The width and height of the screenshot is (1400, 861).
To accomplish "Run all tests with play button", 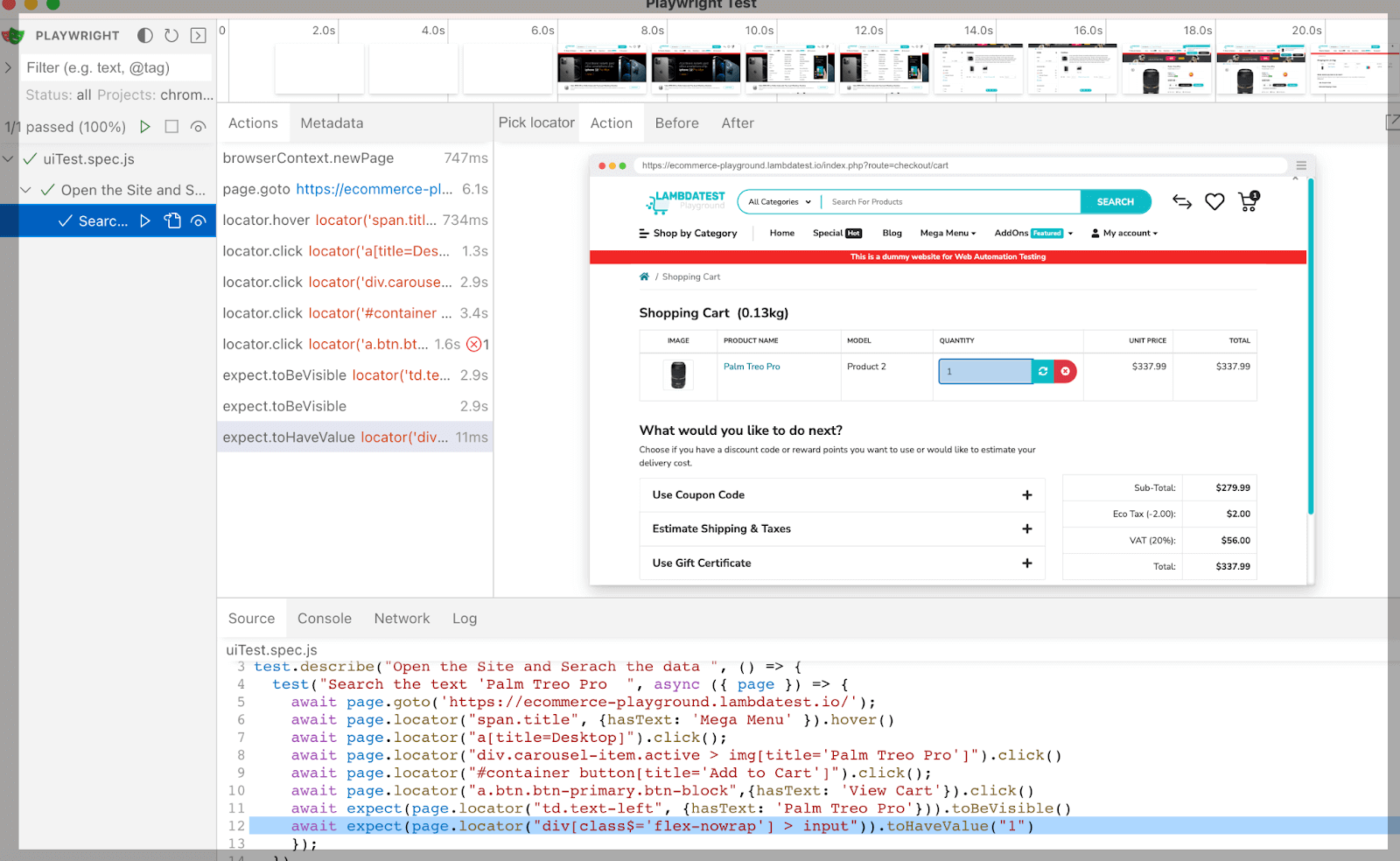I will (x=145, y=127).
